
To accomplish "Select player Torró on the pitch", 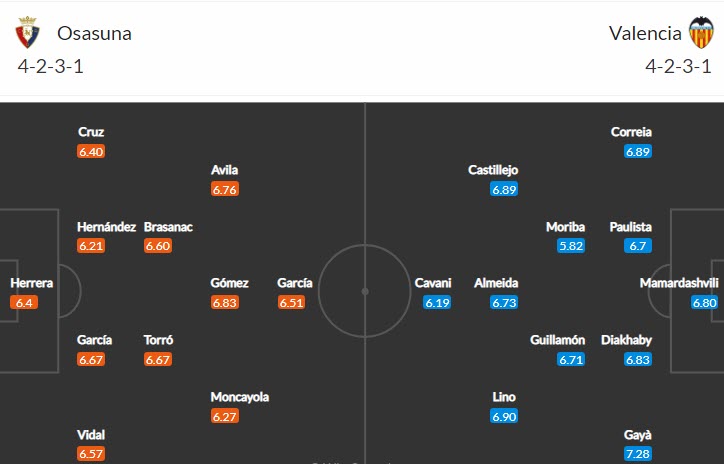I will pyautogui.click(x=158, y=340).
